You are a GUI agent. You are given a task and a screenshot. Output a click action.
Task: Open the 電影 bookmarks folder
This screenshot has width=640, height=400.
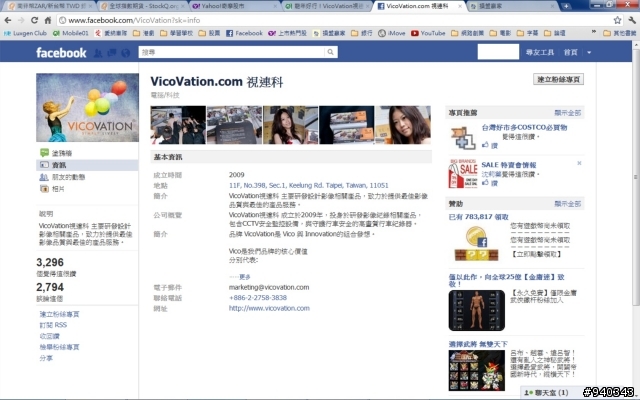pos(501,33)
